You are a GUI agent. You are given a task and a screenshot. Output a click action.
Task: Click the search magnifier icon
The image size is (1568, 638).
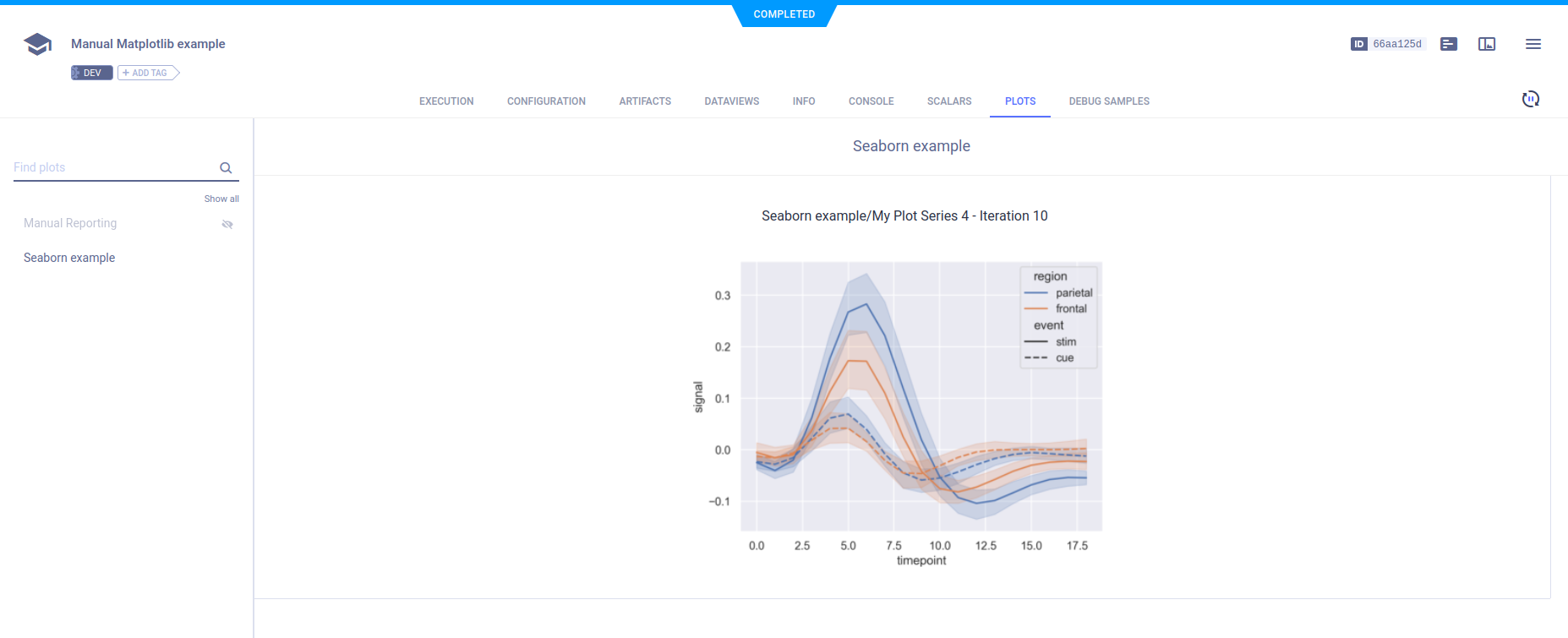click(226, 167)
